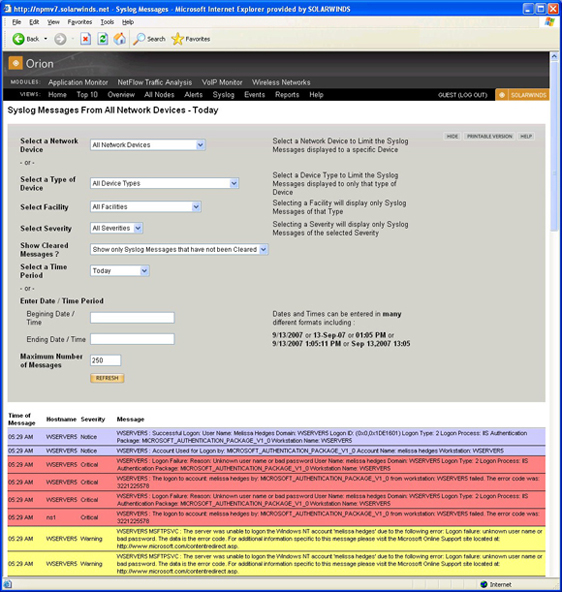Click the HIDE button
The image size is (562, 592).
pos(452,136)
